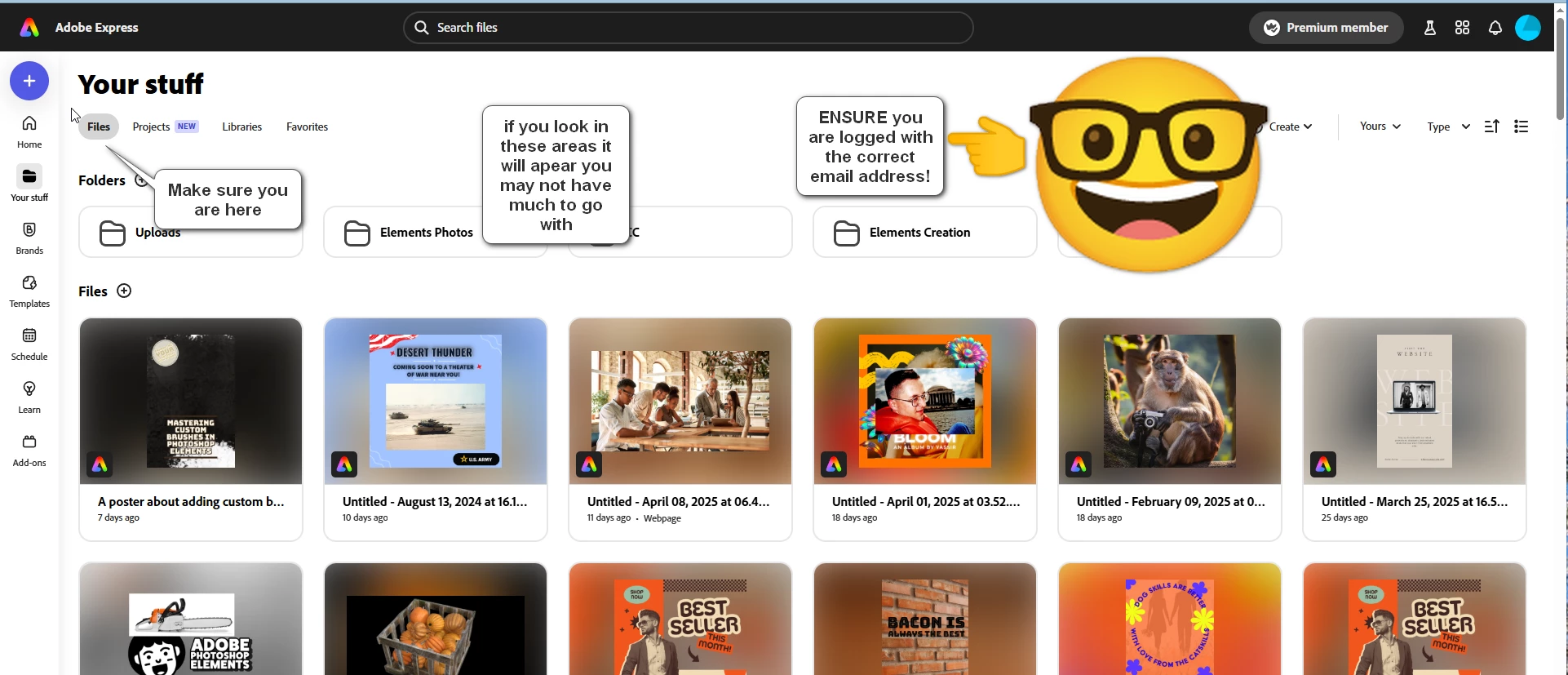The width and height of the screenshot is (1568, 675).
Task: Open Uploads folder
Action: (x=191, y=233)
